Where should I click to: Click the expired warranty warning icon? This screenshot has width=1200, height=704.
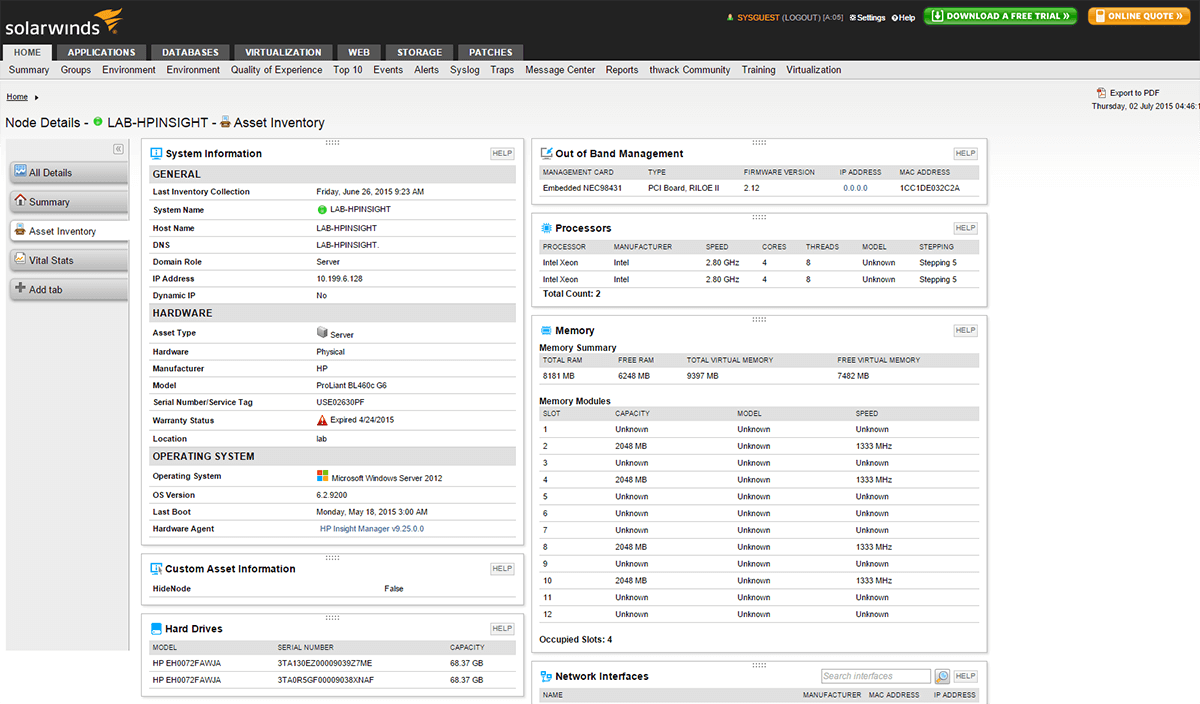322,421
